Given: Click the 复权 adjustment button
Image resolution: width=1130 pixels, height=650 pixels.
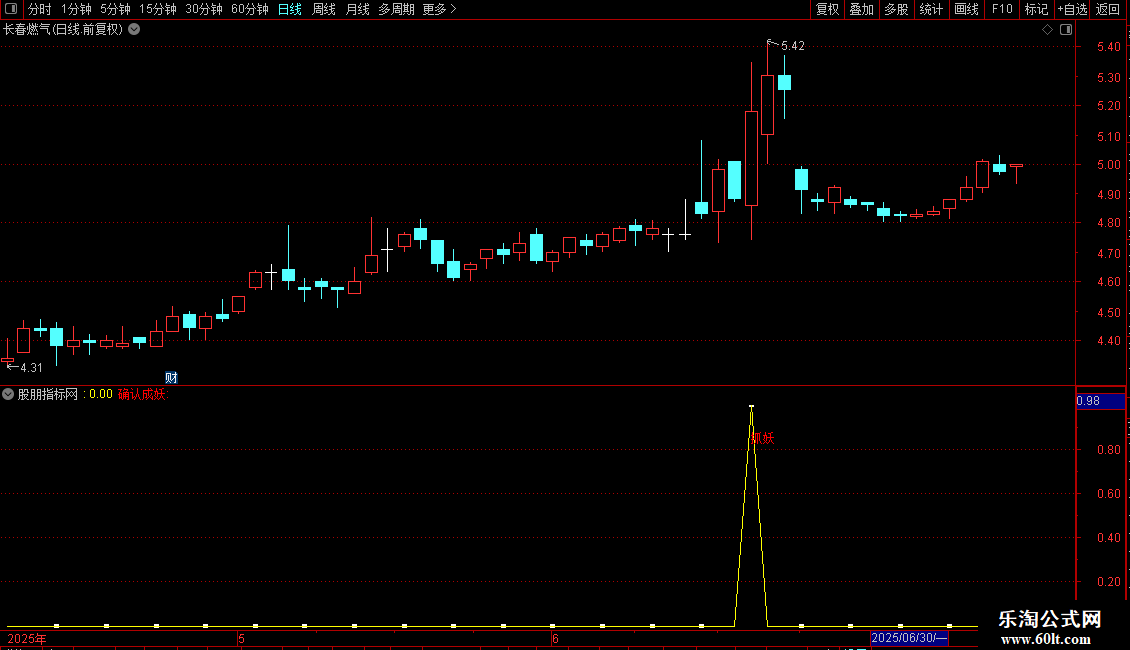Looking at the screenshot, I should [827, 9].
